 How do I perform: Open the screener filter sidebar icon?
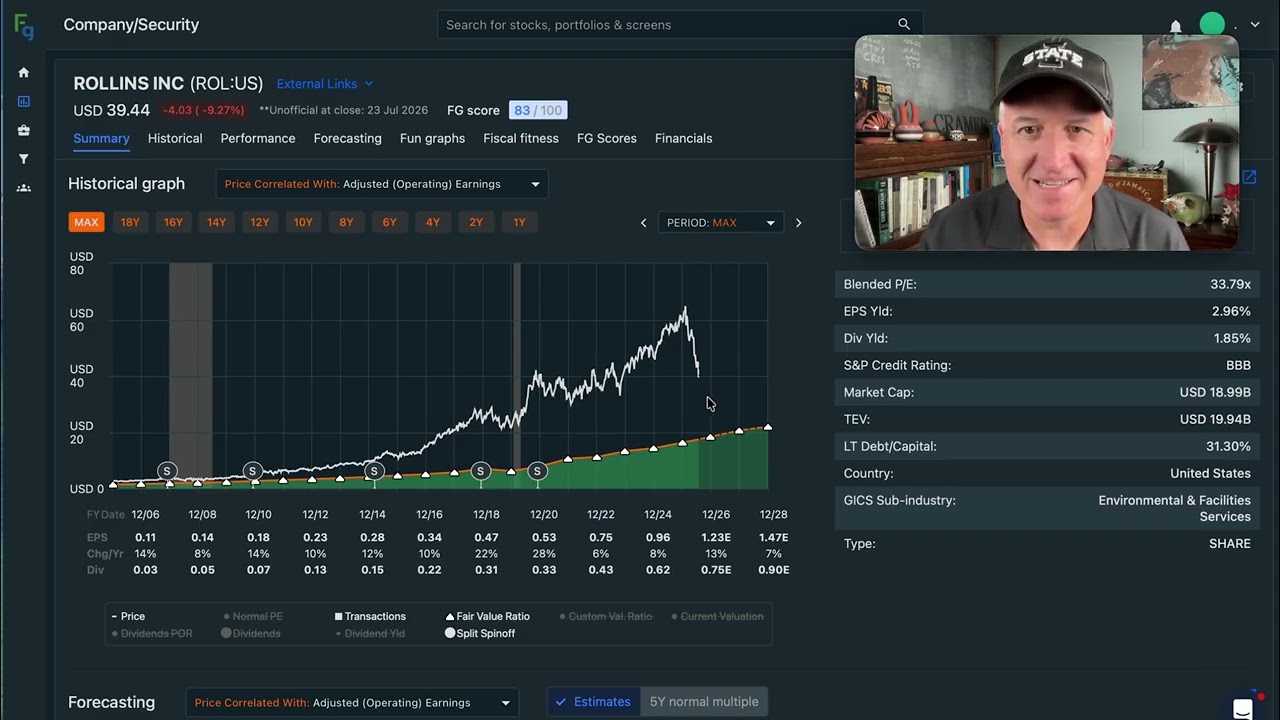(x=24, y=159)
